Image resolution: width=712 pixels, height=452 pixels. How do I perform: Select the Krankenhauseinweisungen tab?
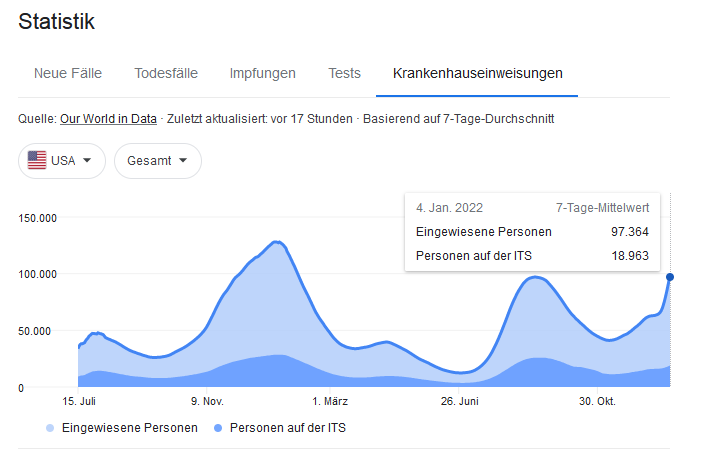pyautogui.click(x=477, y=73)
